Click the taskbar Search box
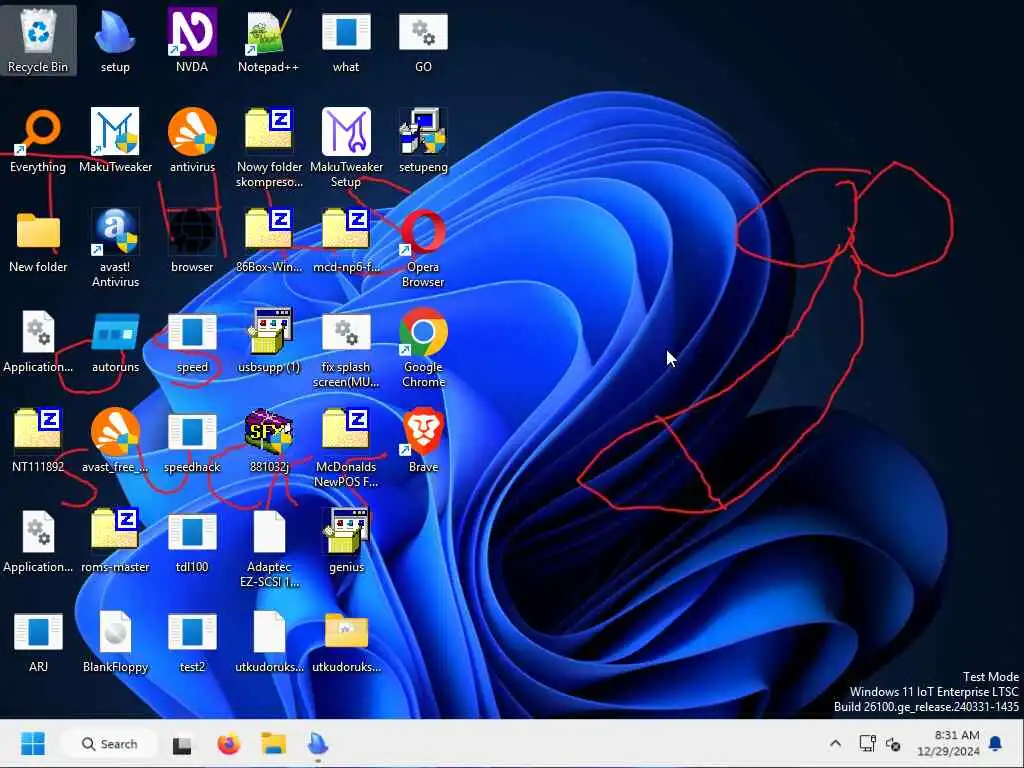This screenshot has width=1024, height=768. pos(109,744)
